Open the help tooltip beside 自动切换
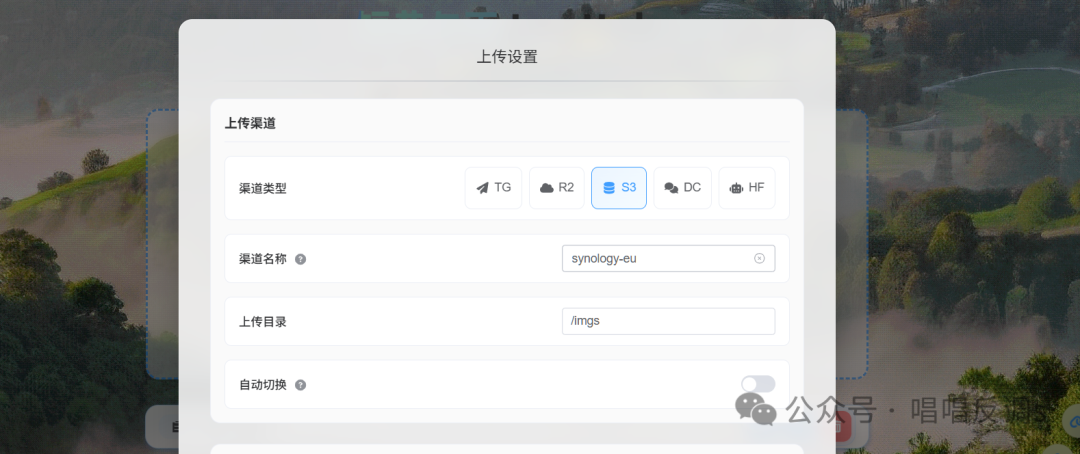Image resolution: width=1080 pixels, height=454 pixels. 301,385
